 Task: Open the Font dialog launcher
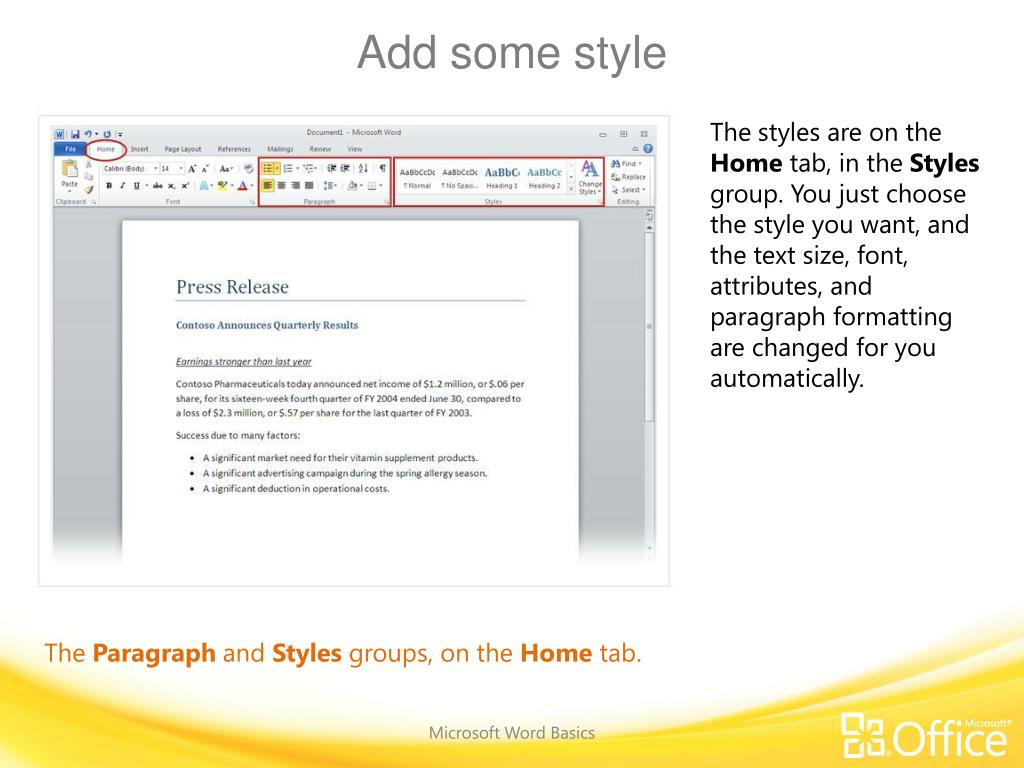click(x=253, y=202)
